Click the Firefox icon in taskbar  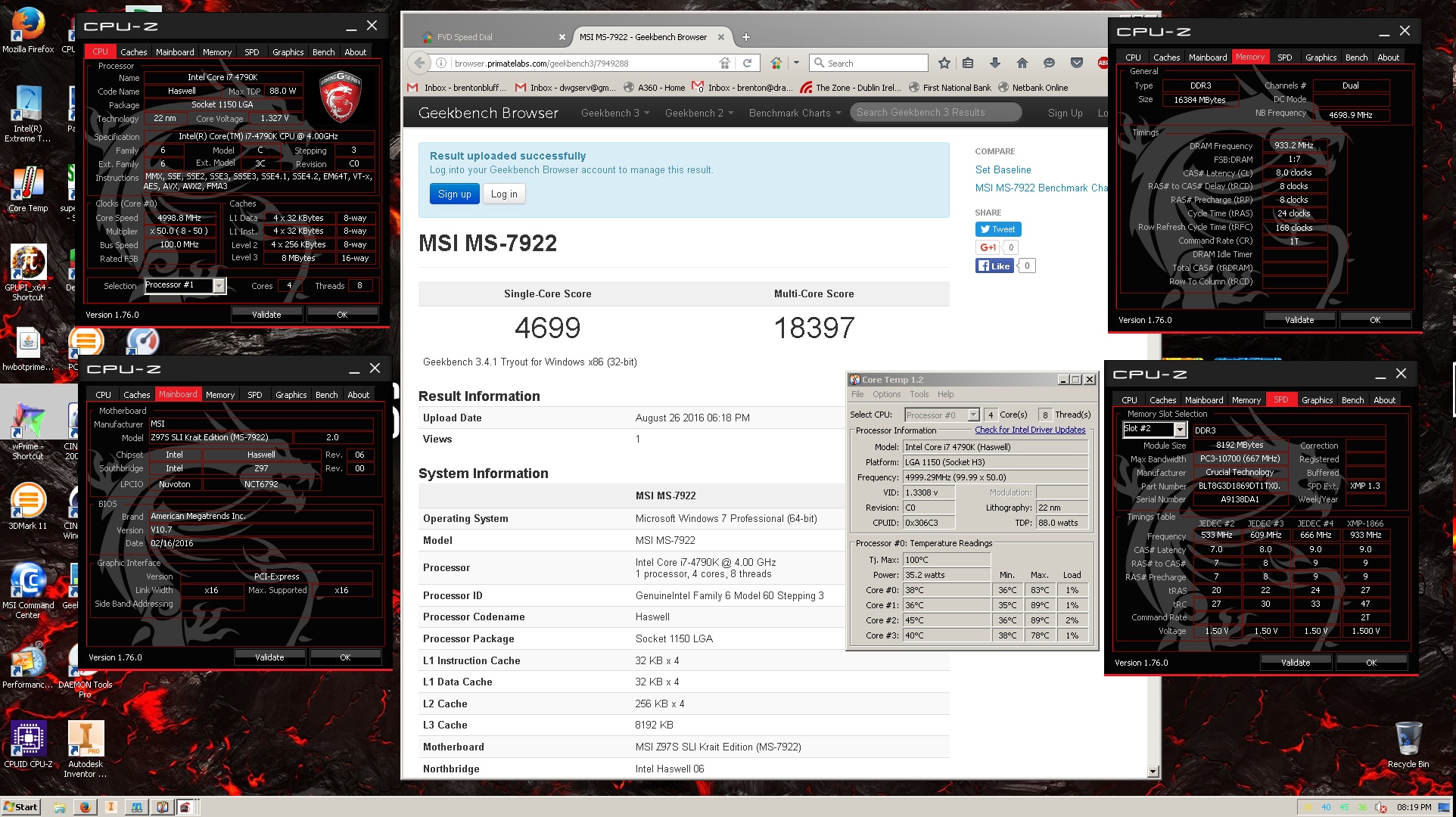pyautogui.click(x=85, y=807)
